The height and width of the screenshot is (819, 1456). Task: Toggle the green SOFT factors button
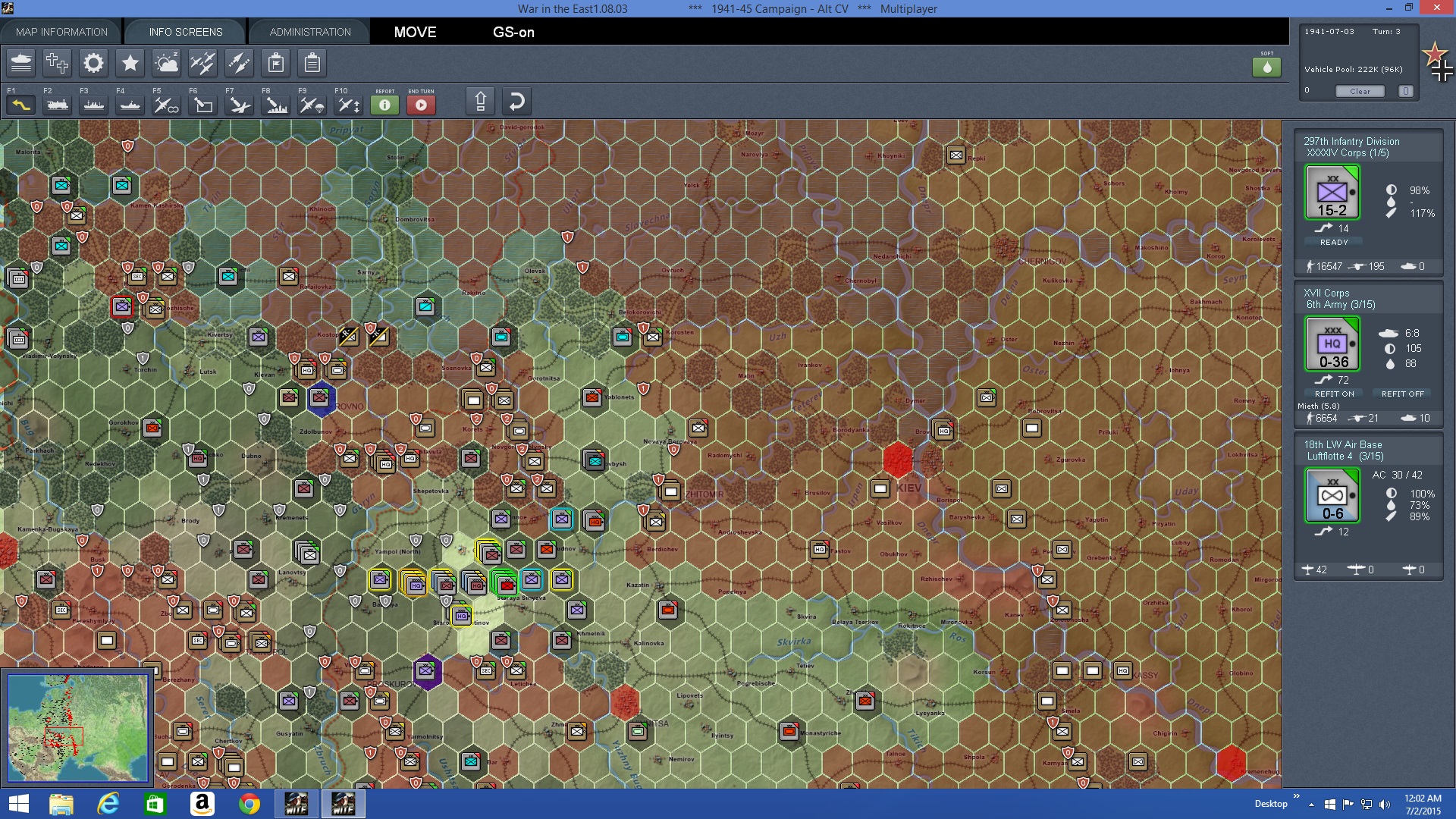click(1266, 67)
